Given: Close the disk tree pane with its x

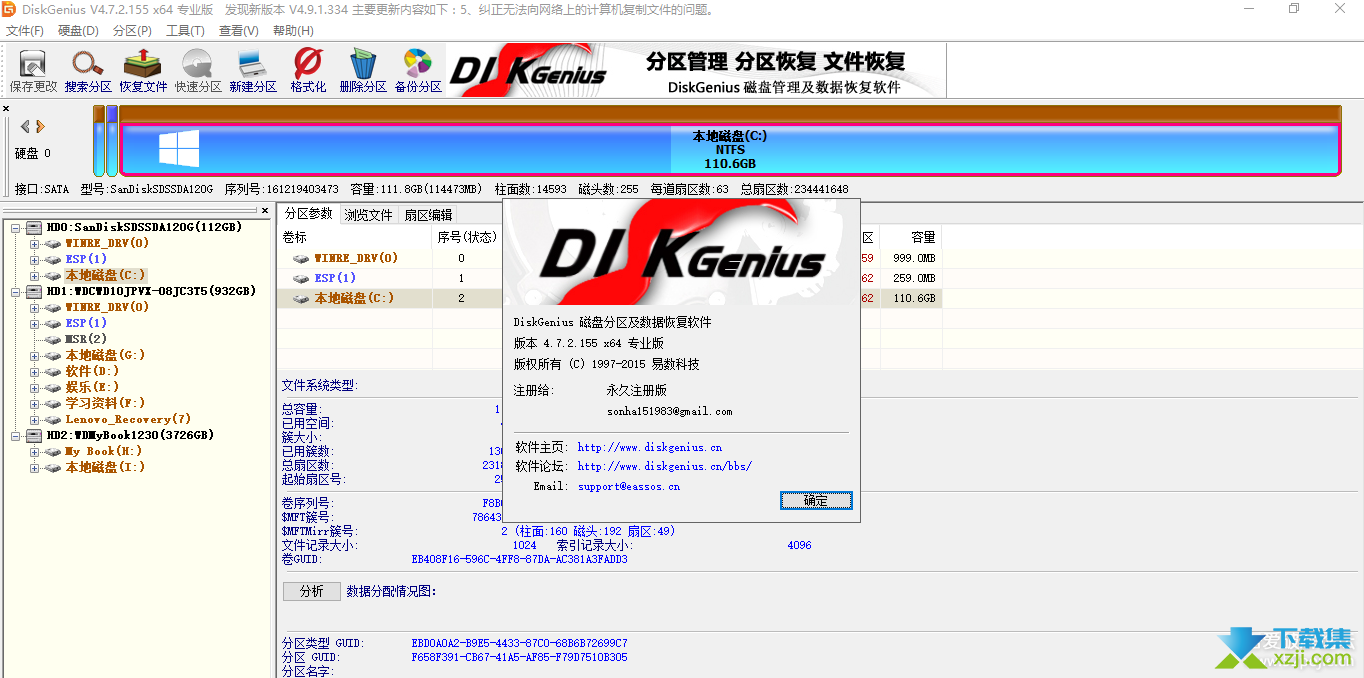Looking at the screenshot, I should (x=265, y=211).
